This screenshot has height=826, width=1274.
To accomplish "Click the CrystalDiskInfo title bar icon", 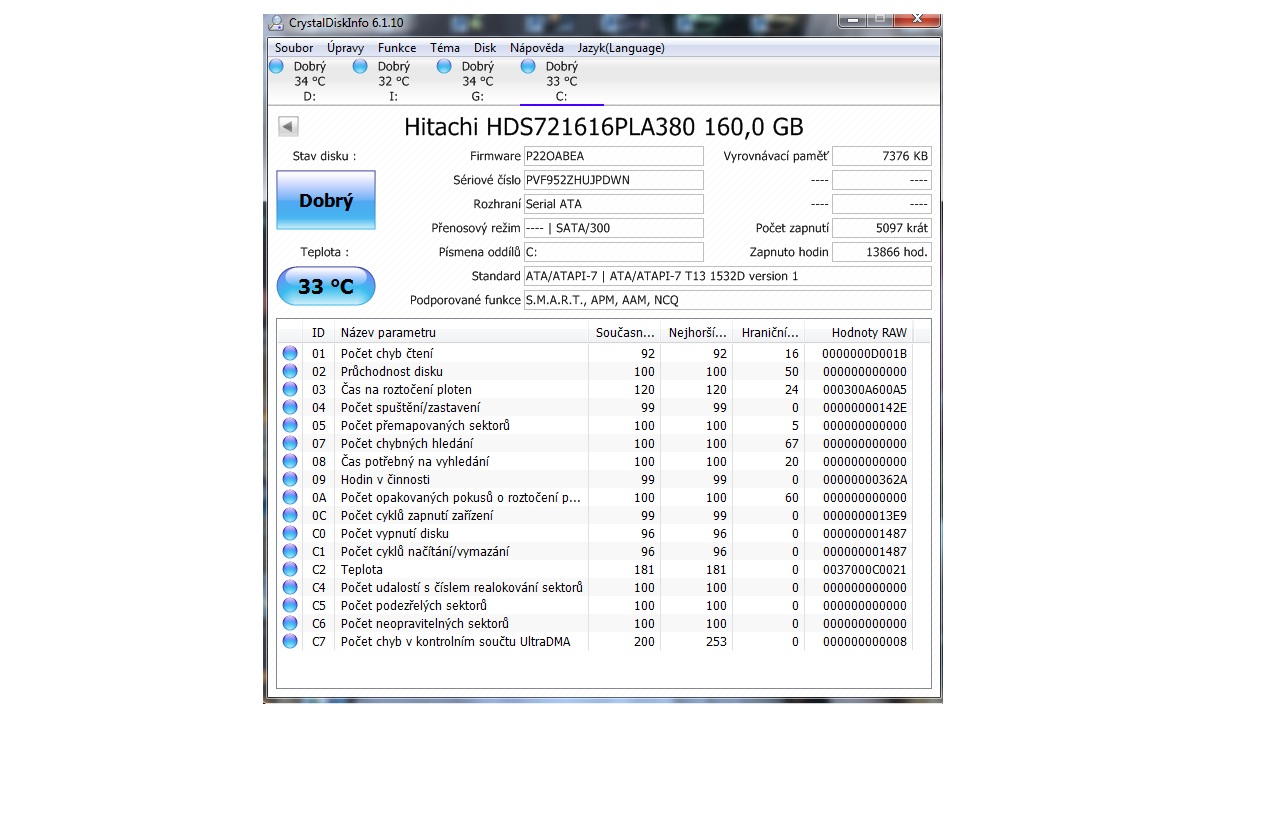I will pos(276,23).
